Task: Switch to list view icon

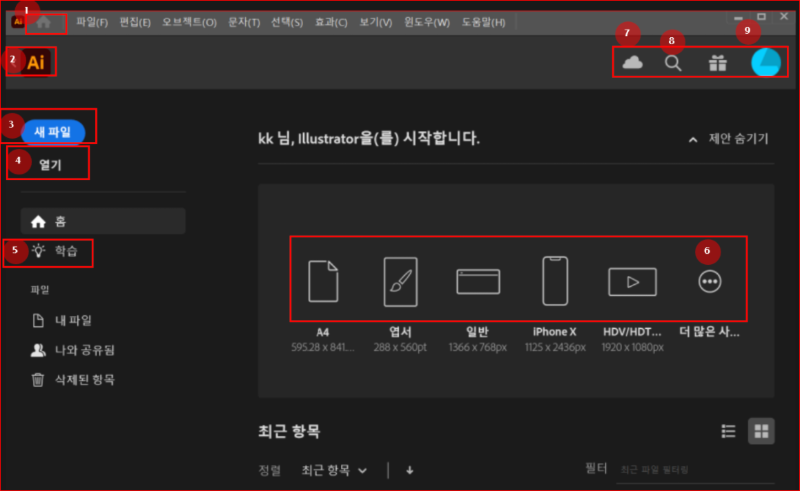Action: (x=729, y=431)
